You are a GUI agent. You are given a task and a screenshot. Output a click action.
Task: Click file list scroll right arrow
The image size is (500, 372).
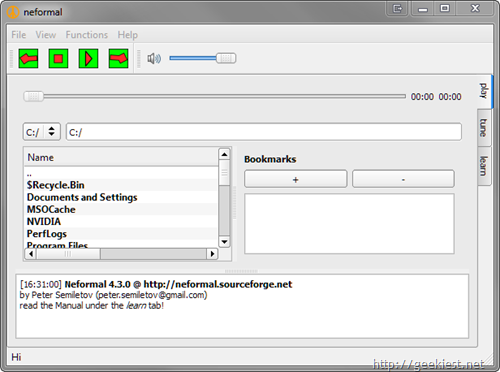coord(212,254)
